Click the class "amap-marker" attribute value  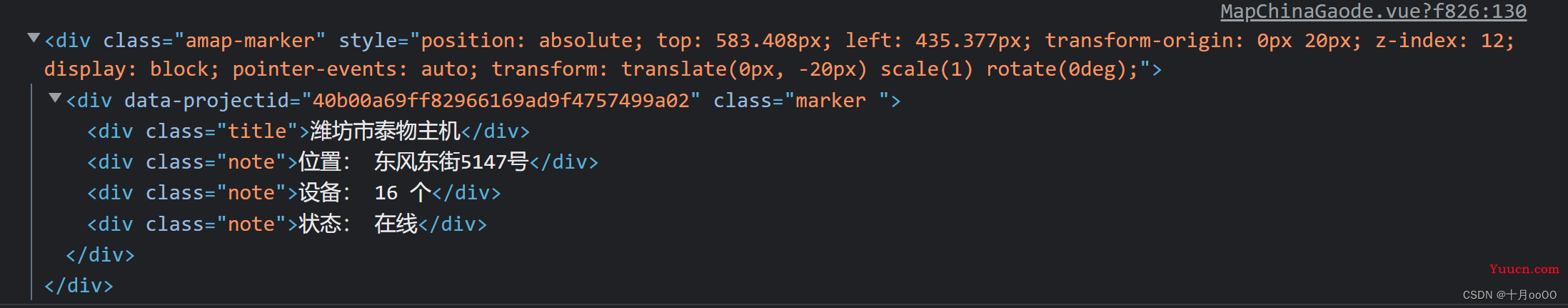coord(250,41)
